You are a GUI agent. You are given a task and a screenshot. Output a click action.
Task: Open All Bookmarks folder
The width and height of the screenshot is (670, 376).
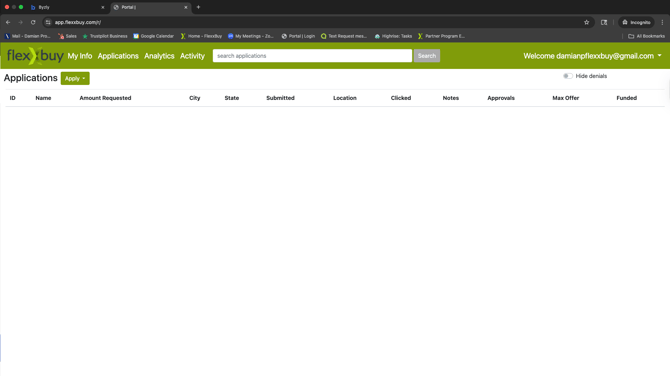point(646,36)
